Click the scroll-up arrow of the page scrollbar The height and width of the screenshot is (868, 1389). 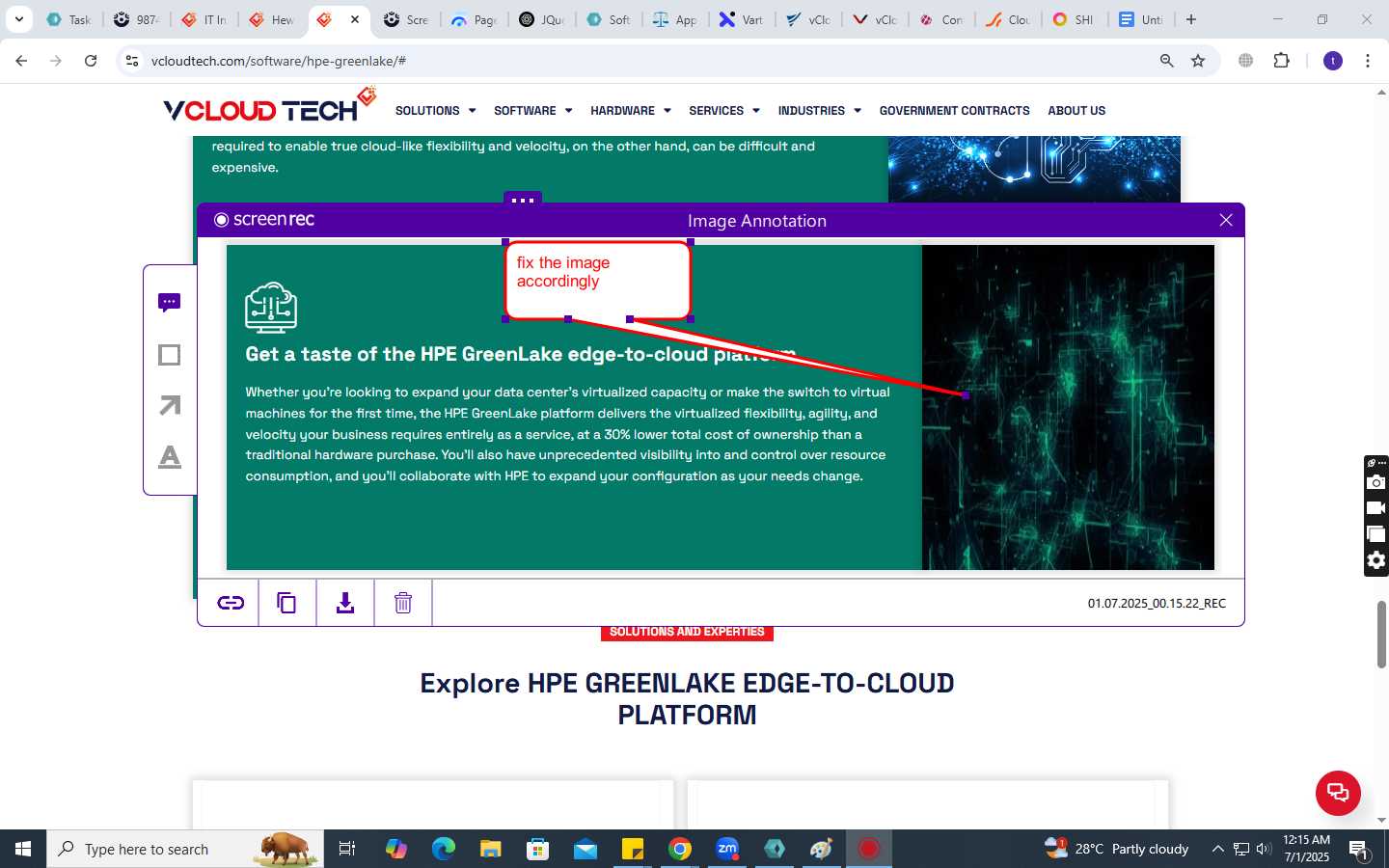pos(1381,93)
